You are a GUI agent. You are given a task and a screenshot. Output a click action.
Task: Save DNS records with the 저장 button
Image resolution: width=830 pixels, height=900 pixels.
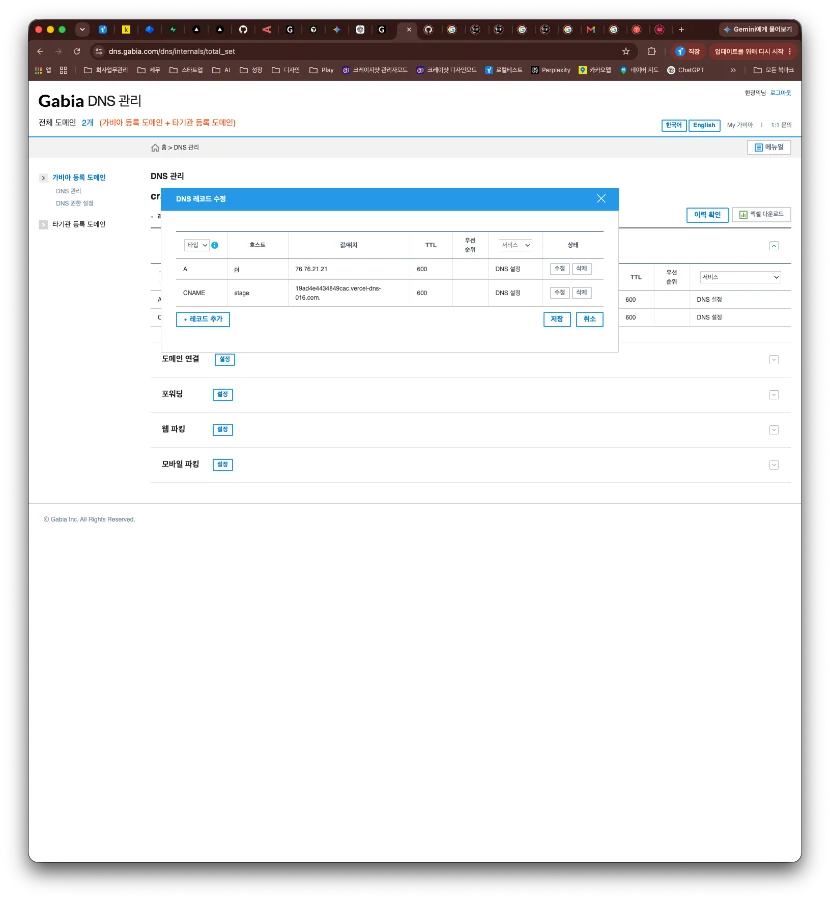(x=557, y=319)
